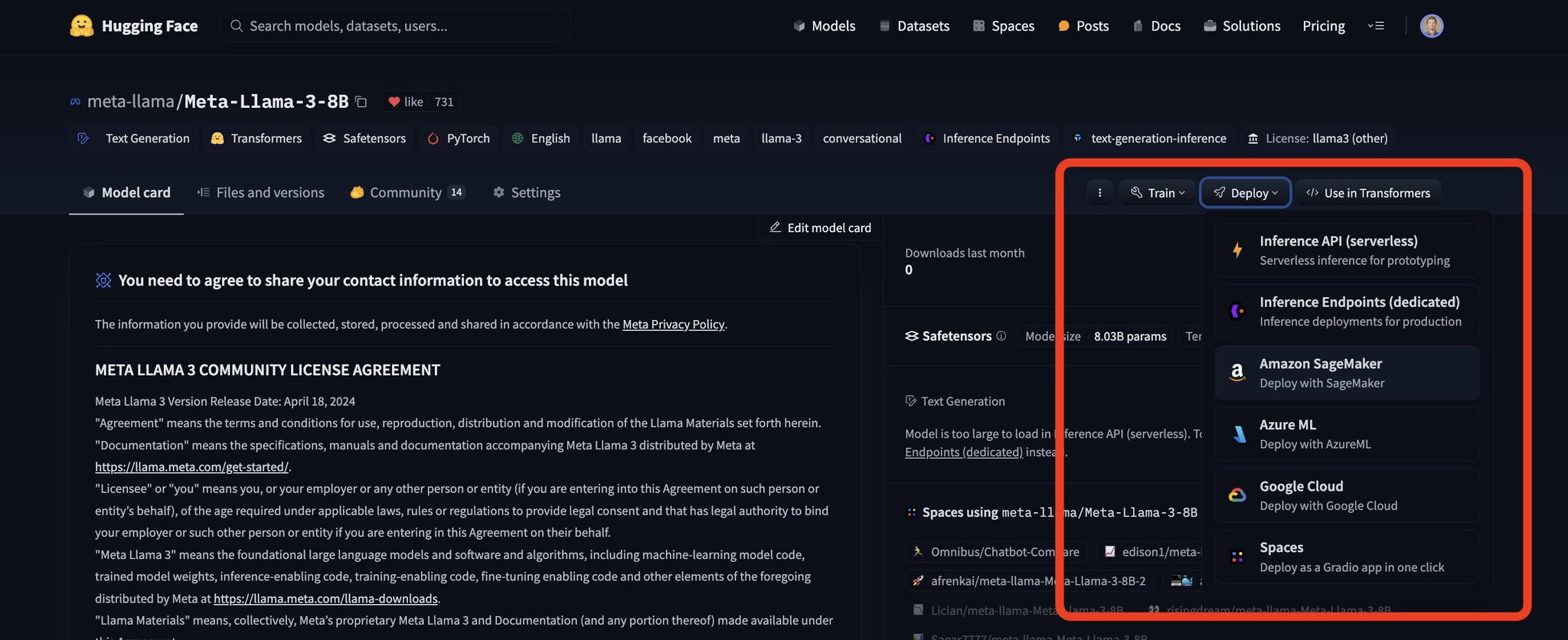
Task: Click the meta-llama organization link
Action: pyautogui.click(x=131, y=102)
